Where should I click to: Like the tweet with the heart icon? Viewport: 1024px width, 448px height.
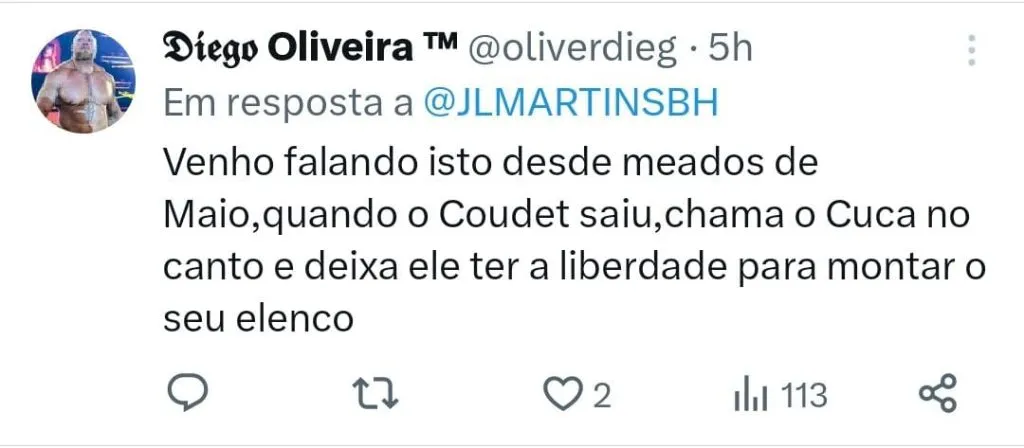(x=563, y=394)
